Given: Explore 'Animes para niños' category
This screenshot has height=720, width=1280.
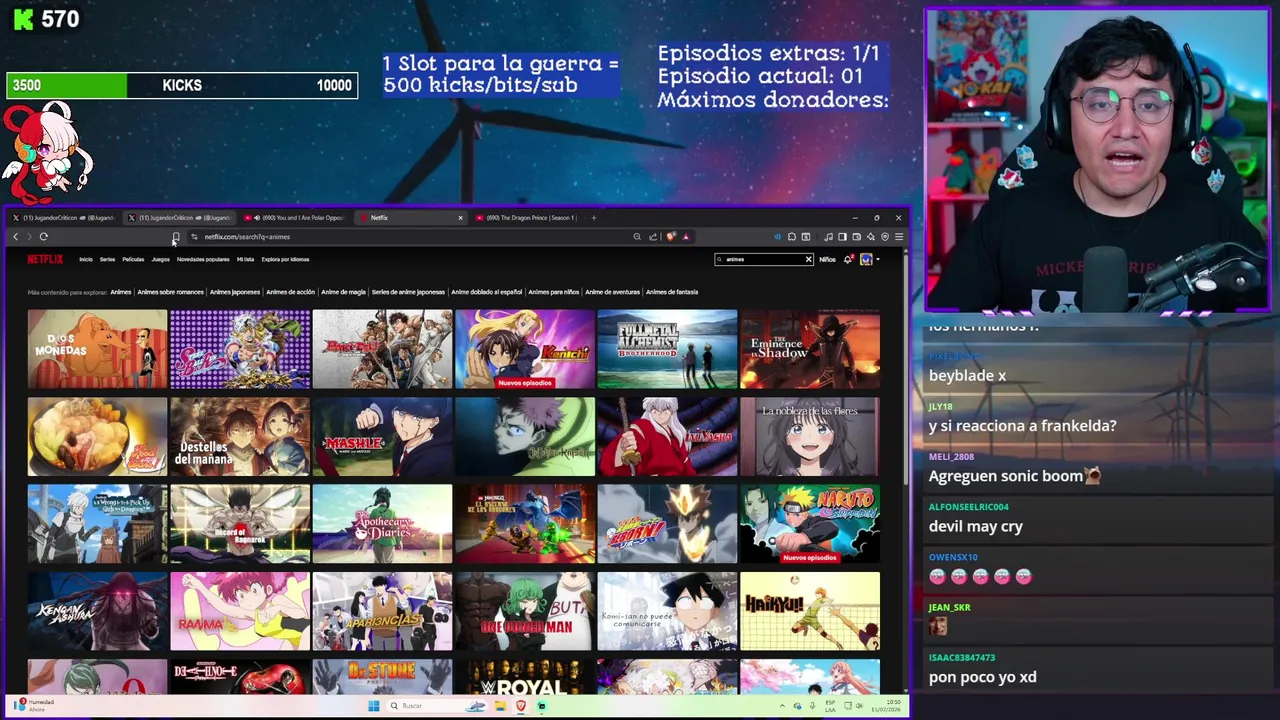Looking at the screenshot, I should point(554,292).
